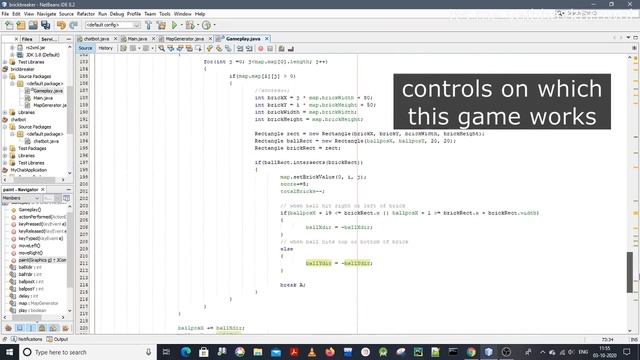The width and height of the screenshot is (640, 360).
Task: Toggle Show Static Members filter in Navigator
Action: [x=31, y=328]
